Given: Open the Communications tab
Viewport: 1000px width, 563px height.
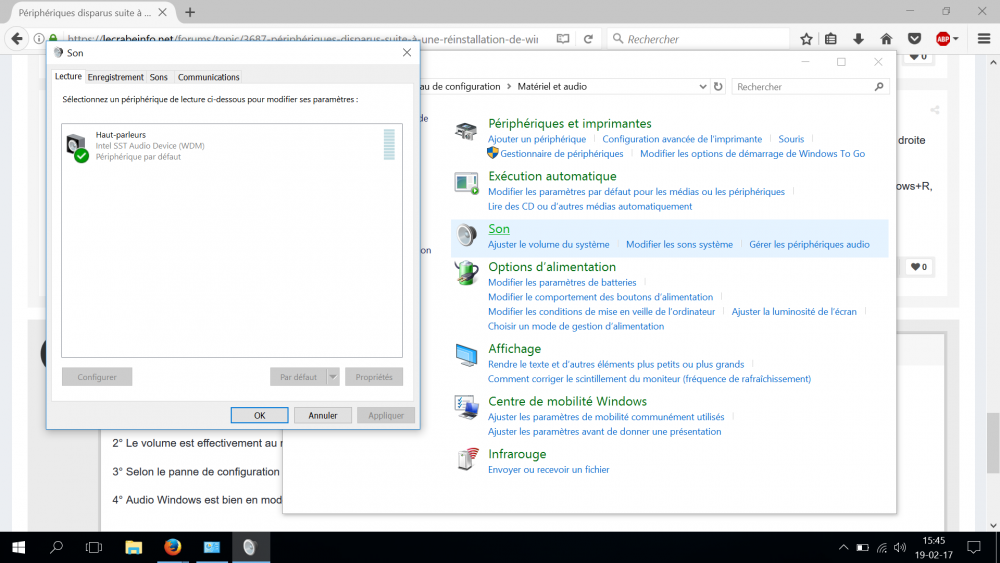Looking at the screenshot, I should [x=208, y=77].
